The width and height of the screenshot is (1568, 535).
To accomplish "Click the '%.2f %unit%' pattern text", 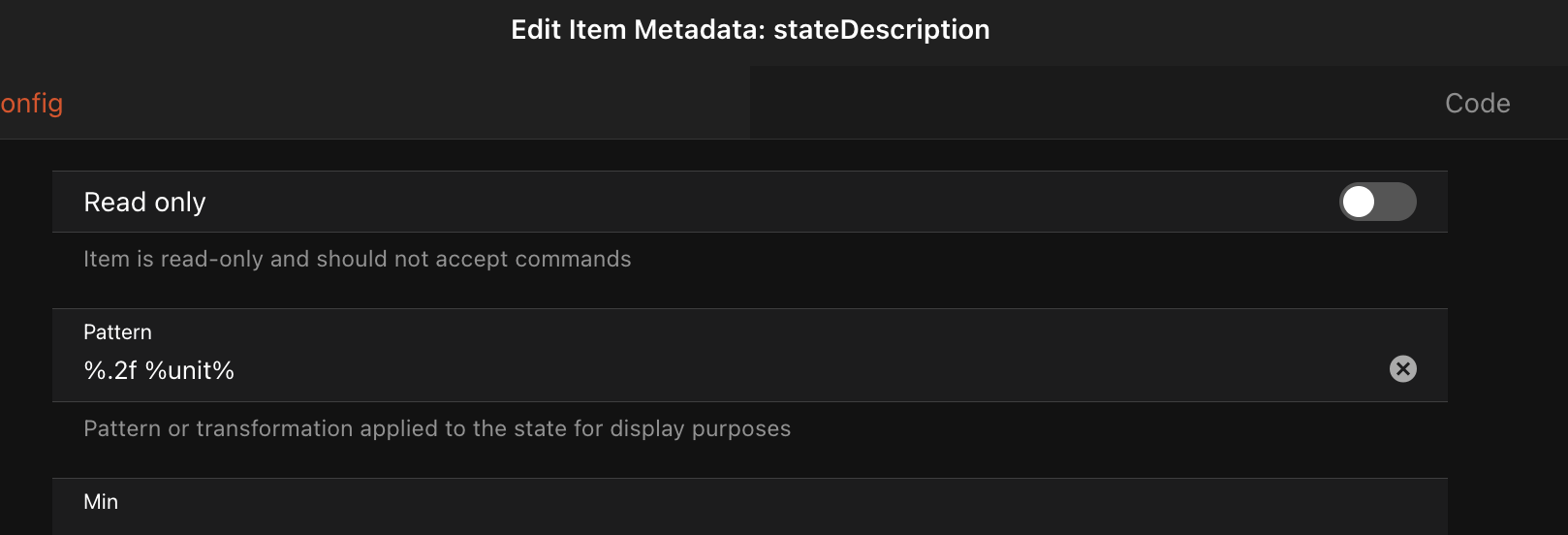I will pyautogui.click(x=159, y=370).
